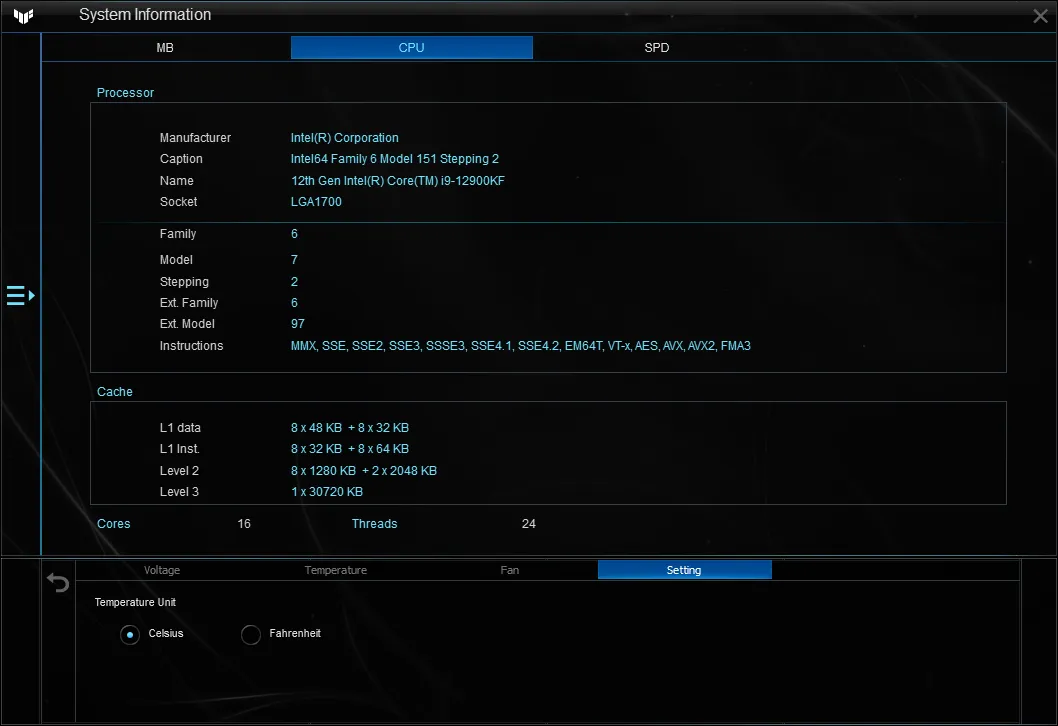This screenshot has height=726, width=1058.
Task: Click Level 3 value 1 x 30720 KB
Action: tap(327, 492)
